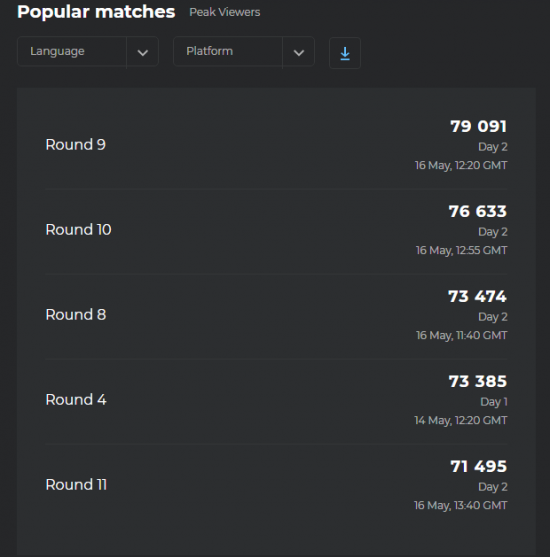Click the 73 474 peak viewers figure
The height and width of the screenshot is (557, 550).
pos(478,296)
